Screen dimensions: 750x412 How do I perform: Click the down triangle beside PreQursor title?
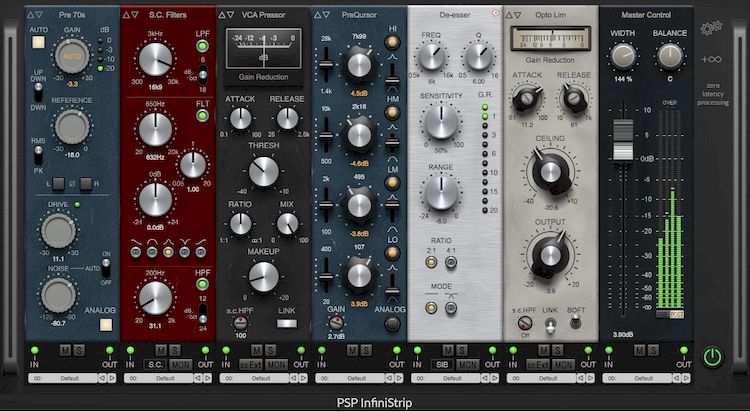coord(326,15)
